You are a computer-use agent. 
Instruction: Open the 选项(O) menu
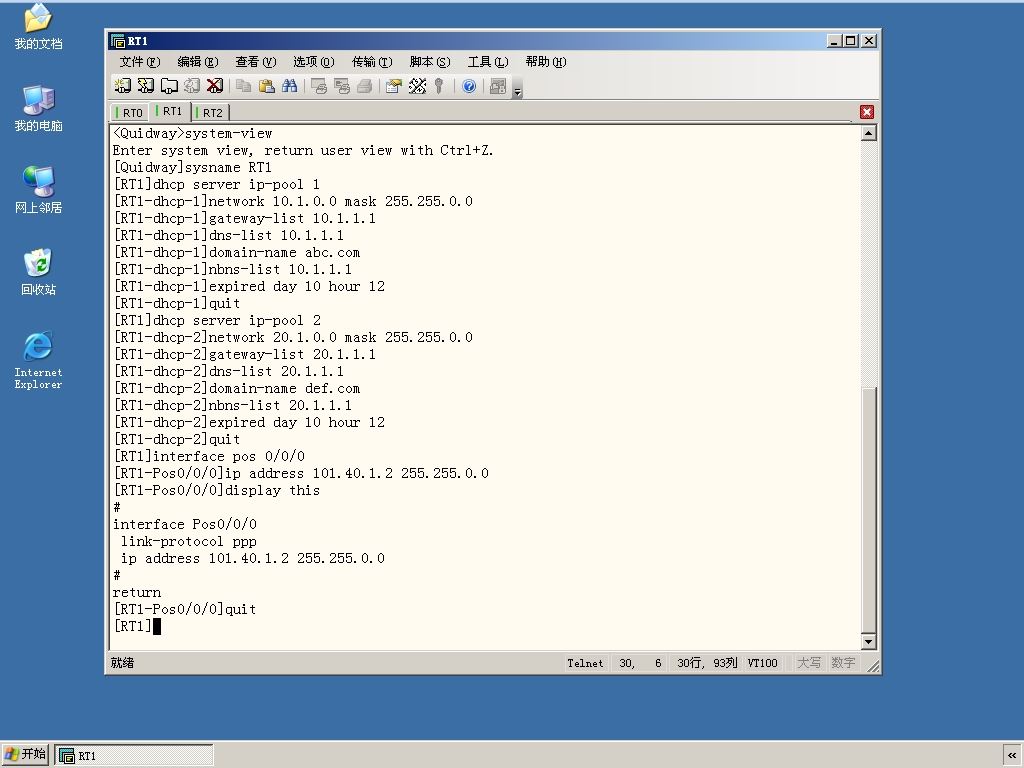coord(313,61)
